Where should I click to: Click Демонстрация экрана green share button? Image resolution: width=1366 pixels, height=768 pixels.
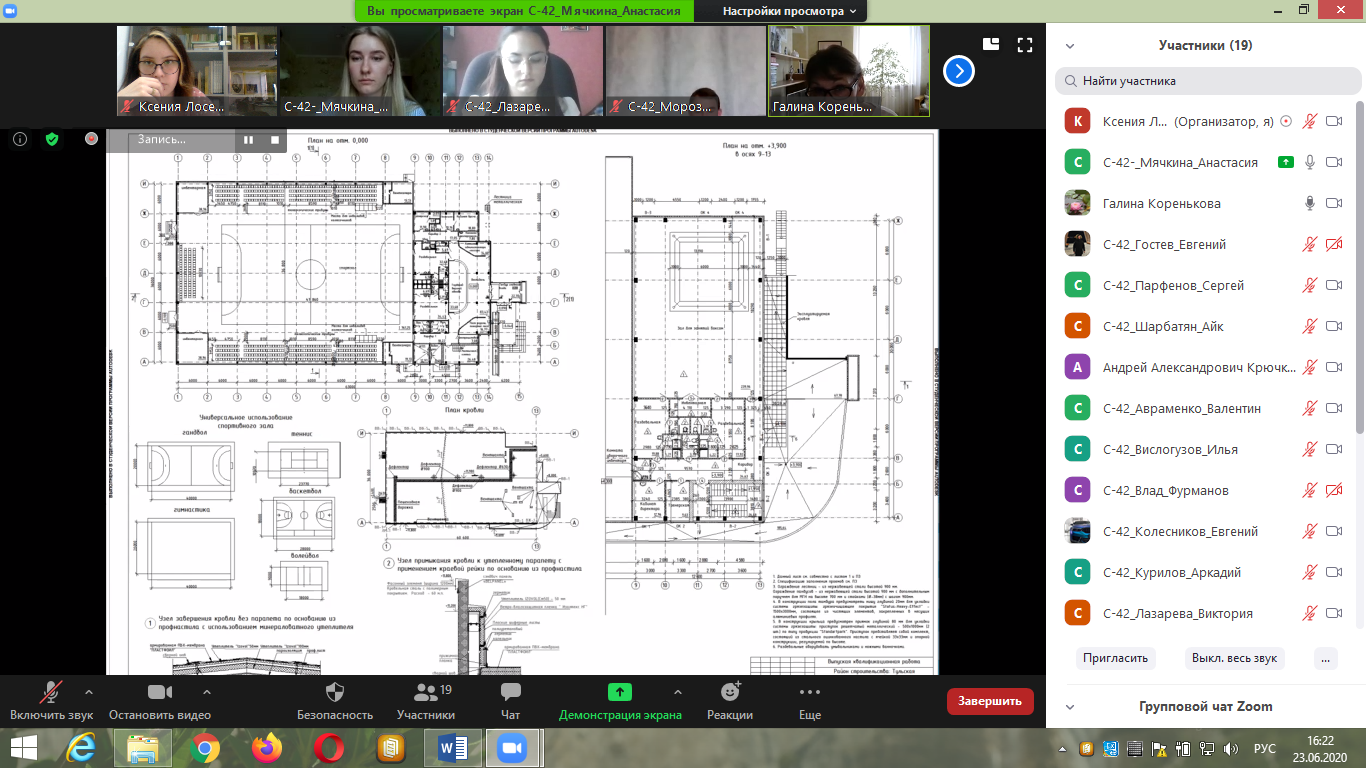(x=620, y=701)
